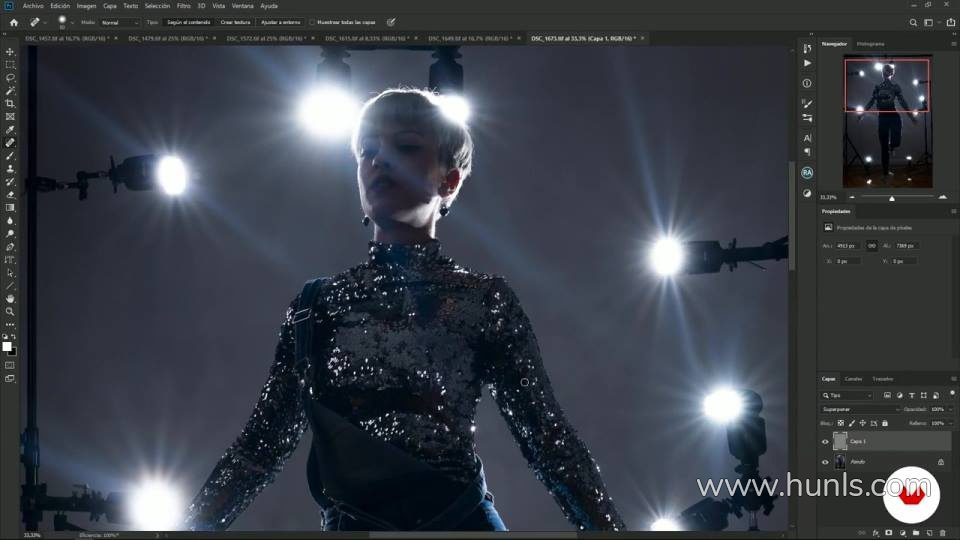This screenshot has width=960, height=540.
Task: Switch to the Canales tab
Action: tap(853, 379)
